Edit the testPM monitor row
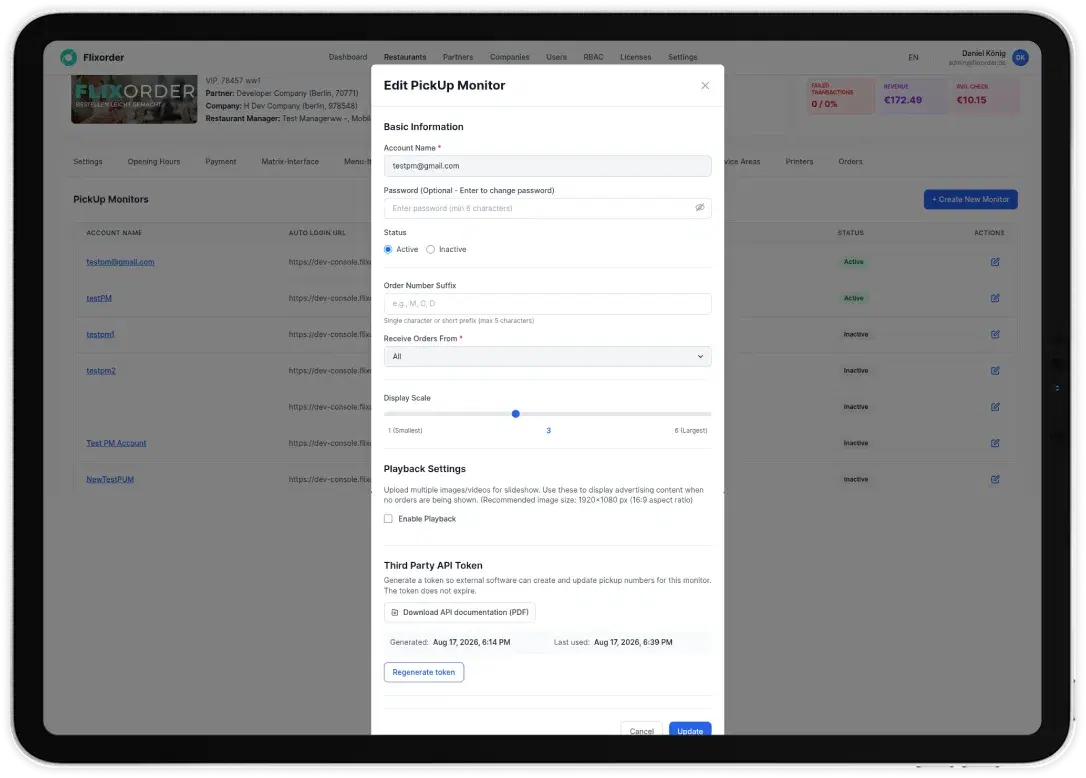This screenshot has height=778, width=1086. [x=995, y=298]
